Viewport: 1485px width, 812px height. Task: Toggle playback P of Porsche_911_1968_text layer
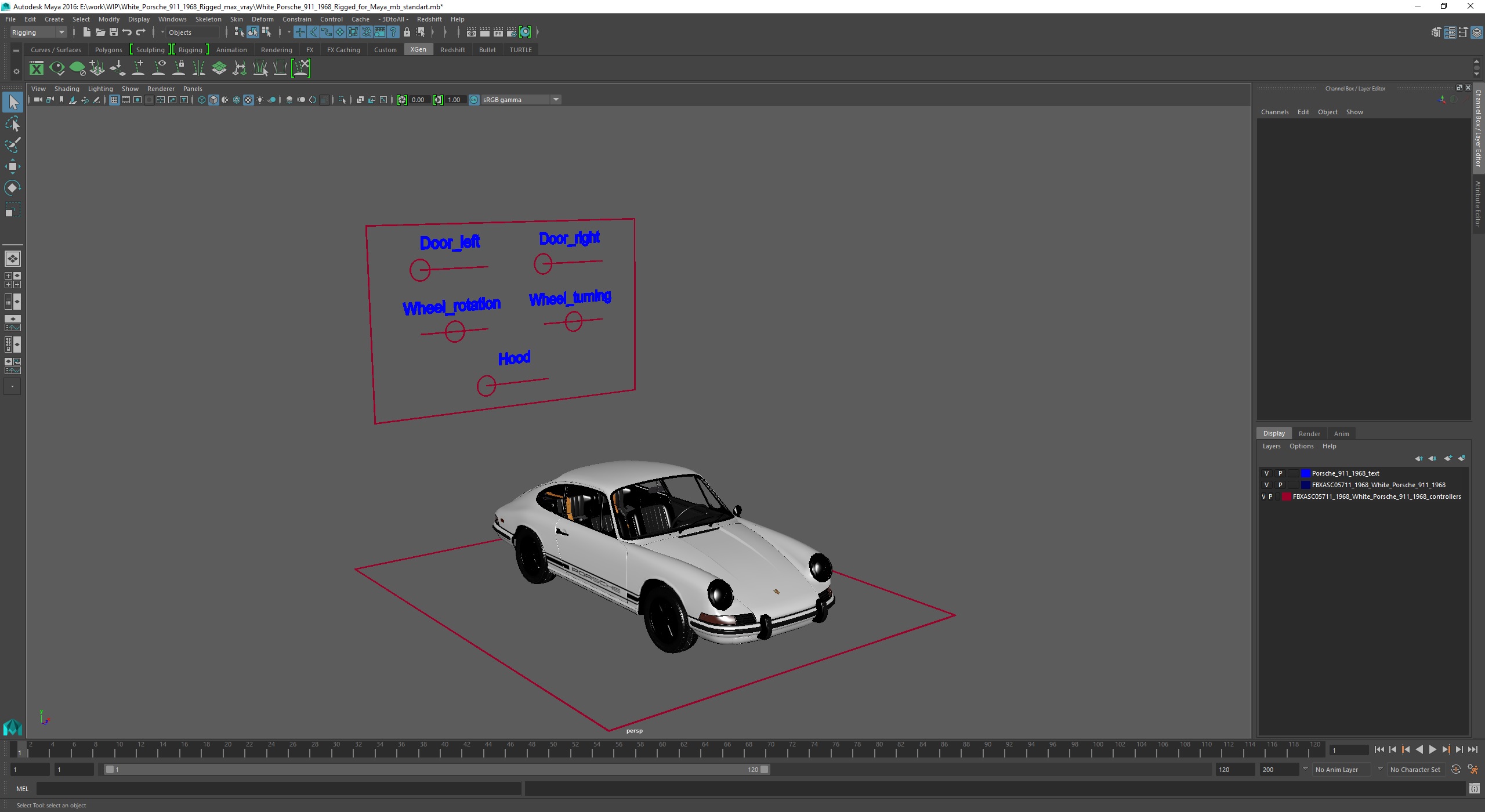tap(1280, 473)
